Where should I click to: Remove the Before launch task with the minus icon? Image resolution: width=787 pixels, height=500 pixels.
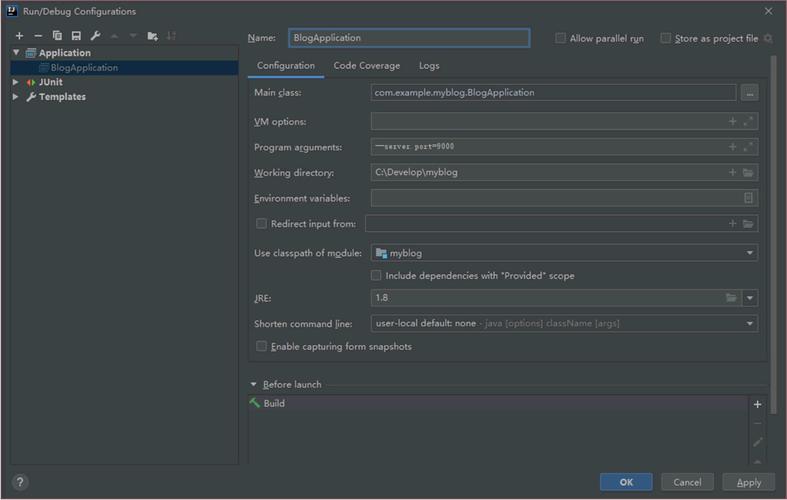point(757,423)
